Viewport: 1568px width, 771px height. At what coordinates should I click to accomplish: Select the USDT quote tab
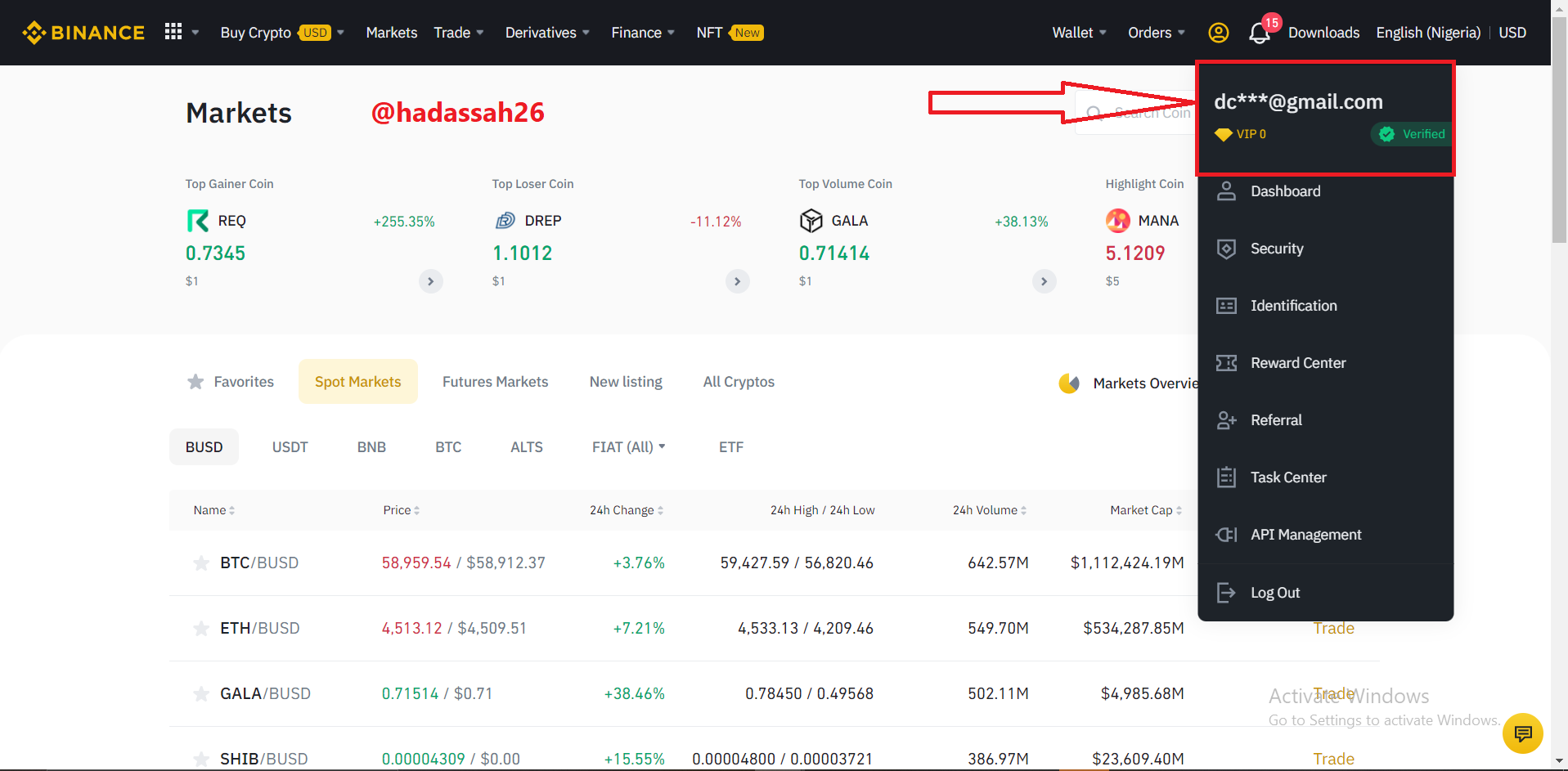290,447
